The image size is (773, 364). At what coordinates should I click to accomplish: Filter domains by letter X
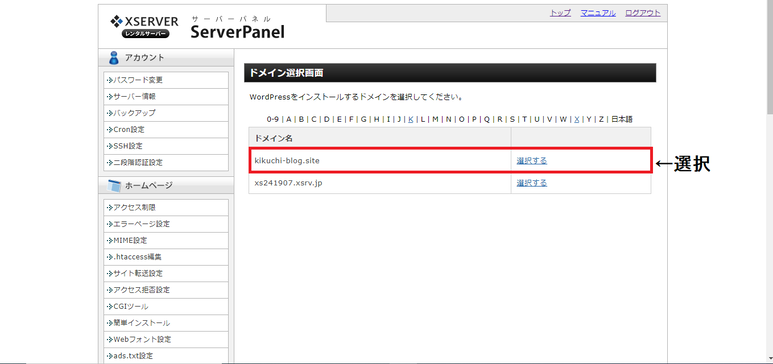[577, 119]
